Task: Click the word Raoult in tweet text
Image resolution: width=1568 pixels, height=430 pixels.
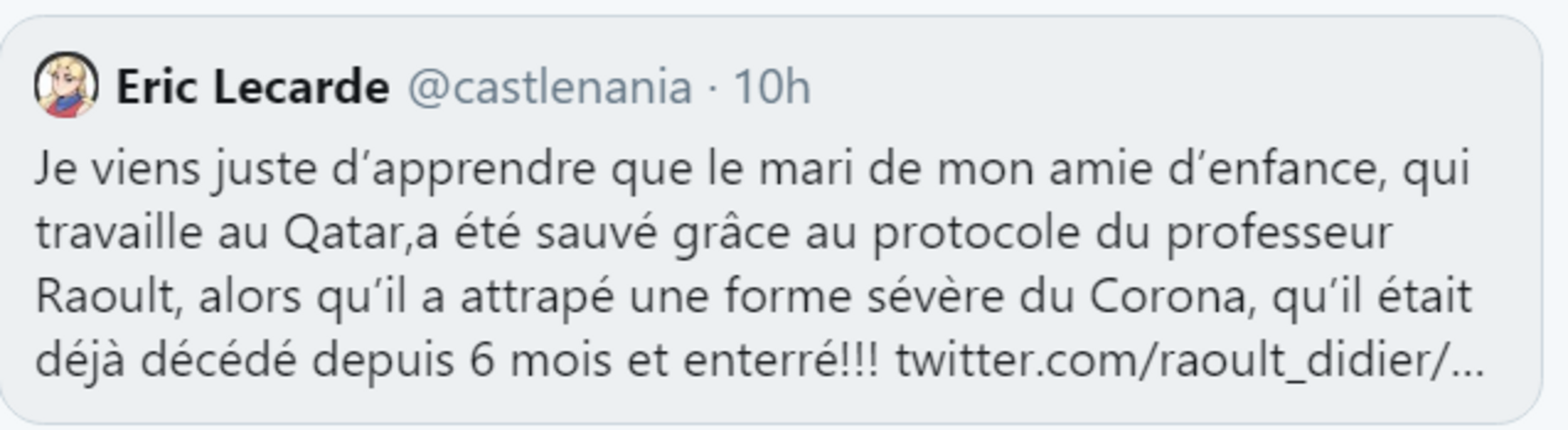Action: pos(105,297)
